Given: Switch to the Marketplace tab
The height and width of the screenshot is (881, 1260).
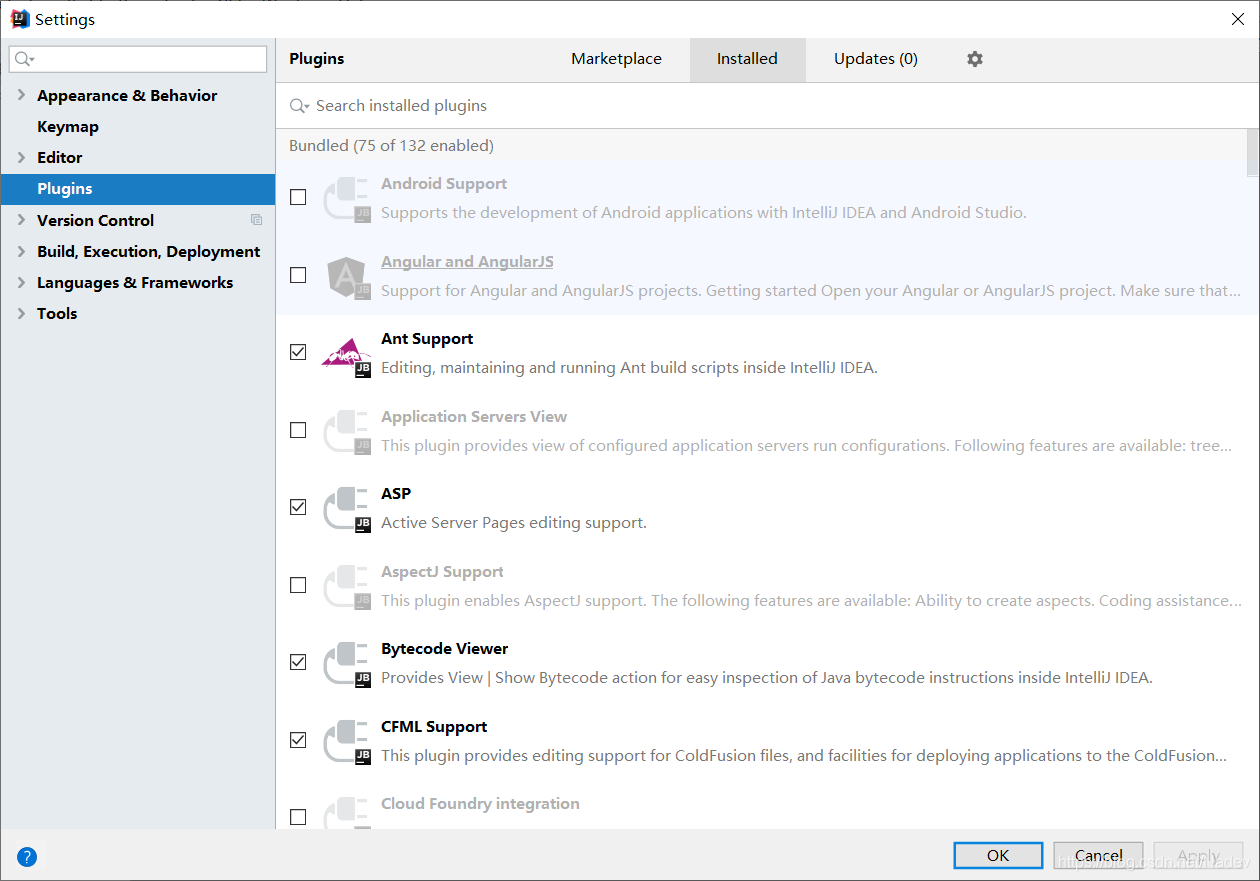Looking at the screenshot, I should pyautogui.click(x=616, y=59).
